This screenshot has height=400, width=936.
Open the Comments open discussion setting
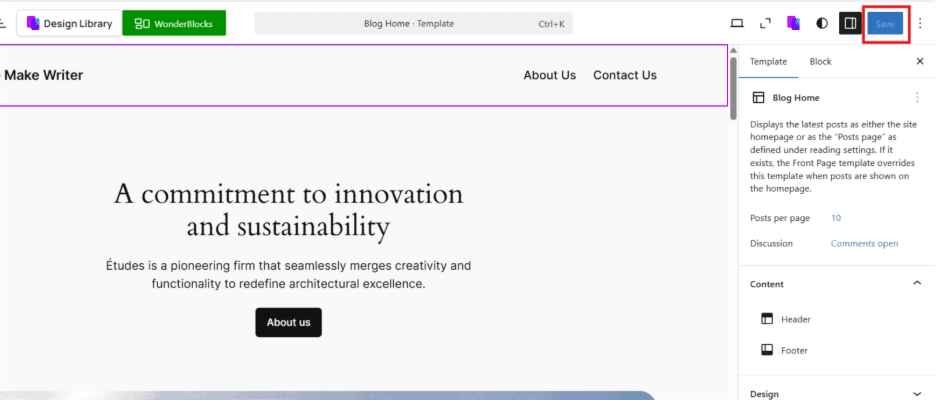point(864,243)
